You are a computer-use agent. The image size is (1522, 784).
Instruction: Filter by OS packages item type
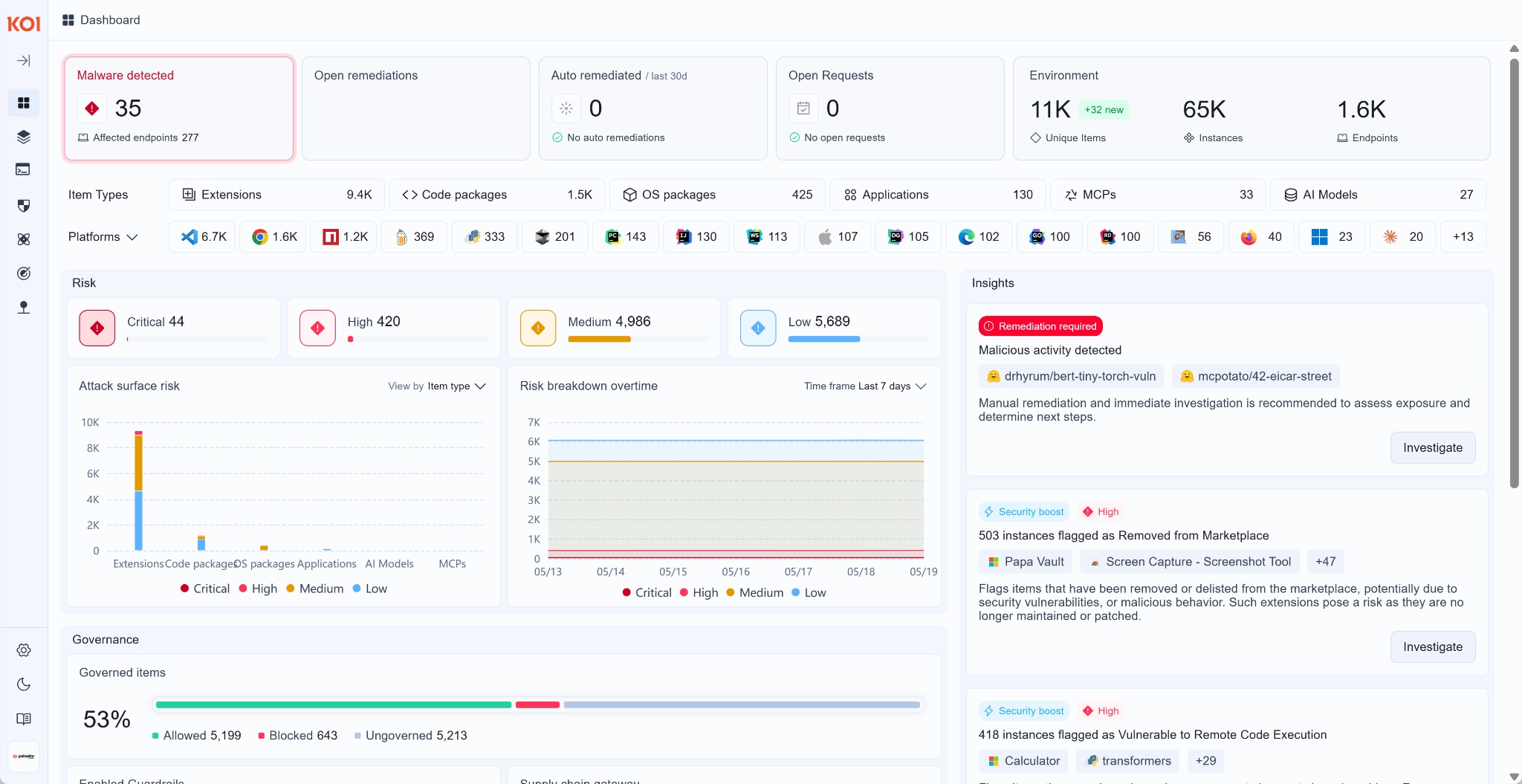[717, 195]
